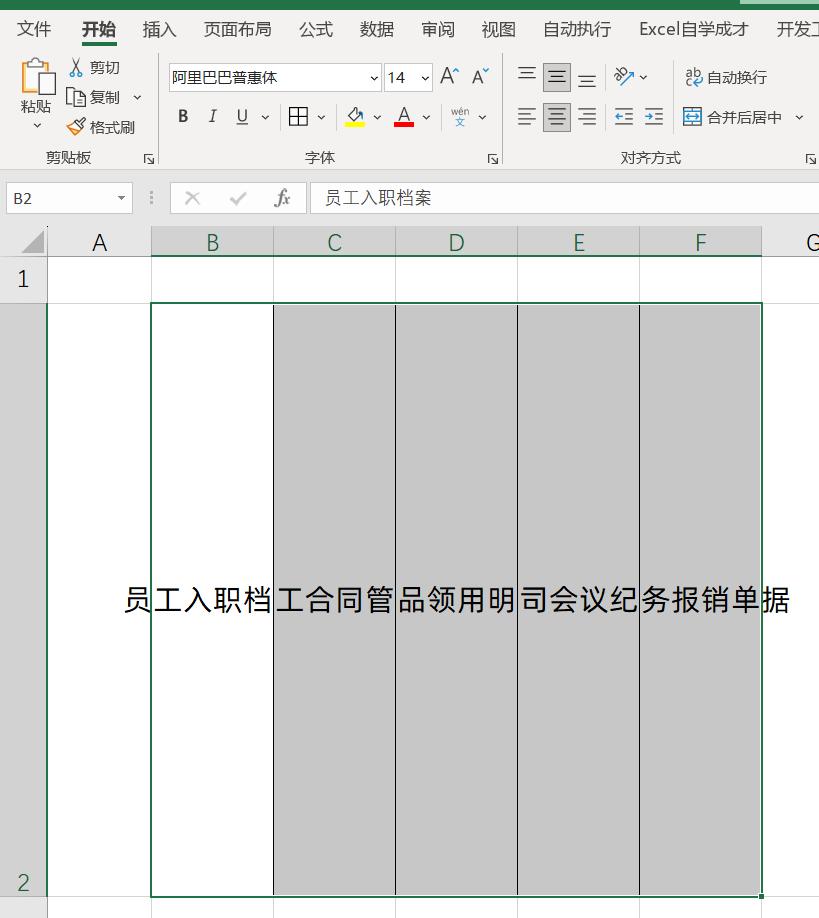
Task: Click the wén phonetic guide icon
Action: pos(460,117)
